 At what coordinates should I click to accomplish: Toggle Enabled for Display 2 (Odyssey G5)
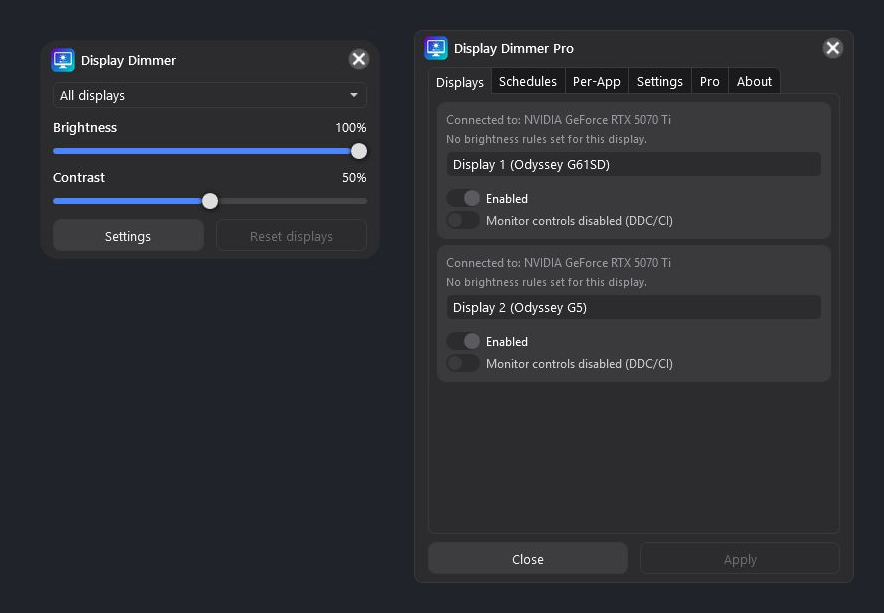463,341
